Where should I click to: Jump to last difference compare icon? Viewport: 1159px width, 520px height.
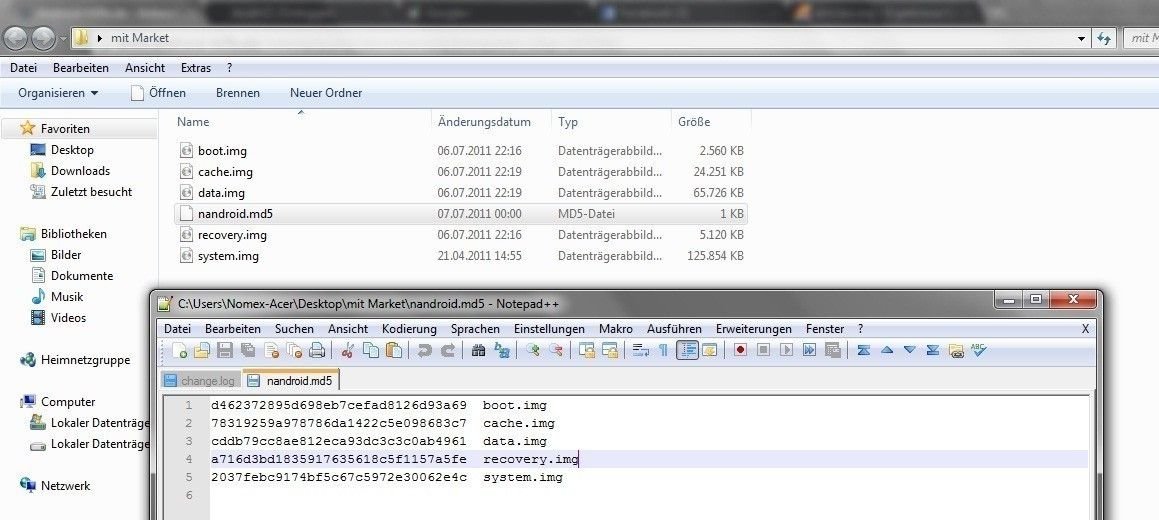[934, 350]
